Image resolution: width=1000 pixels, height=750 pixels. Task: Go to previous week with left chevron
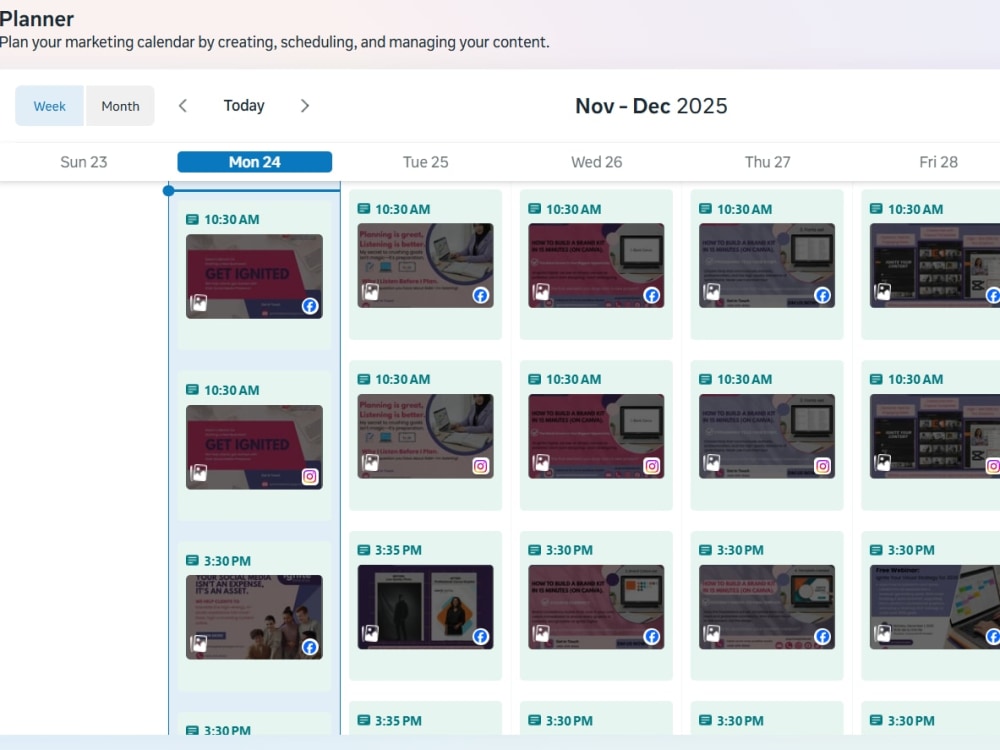(x=183, y=106)
